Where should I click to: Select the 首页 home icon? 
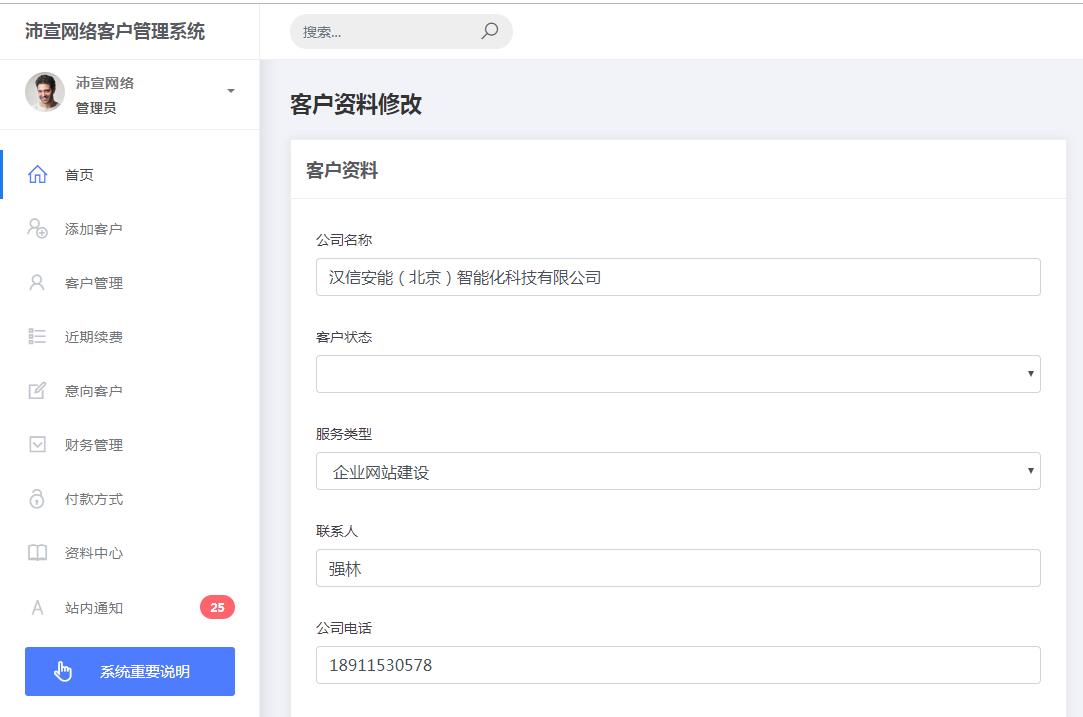tap(36, 174)
